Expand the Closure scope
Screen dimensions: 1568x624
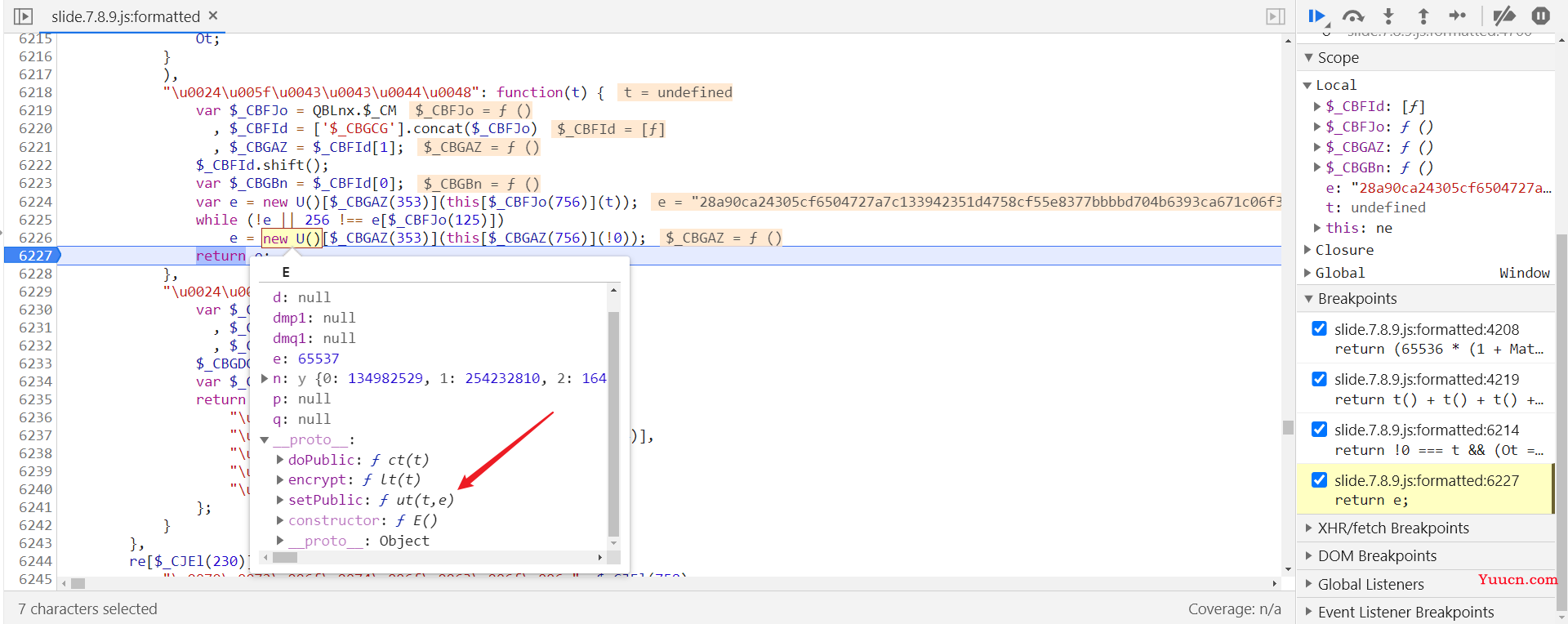(x=1307, y=250)
